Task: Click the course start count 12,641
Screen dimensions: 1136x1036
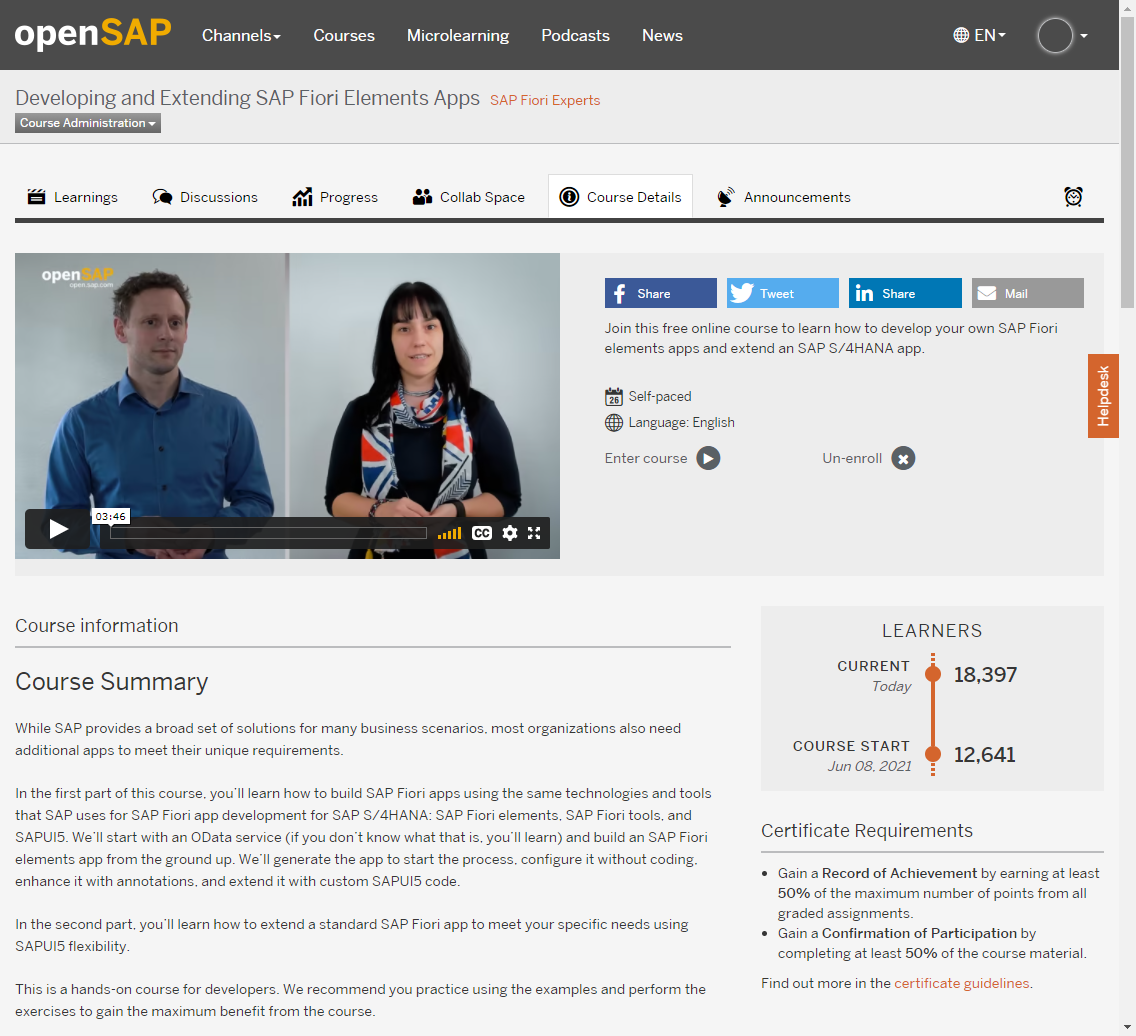Action: (x=985, y=755)
